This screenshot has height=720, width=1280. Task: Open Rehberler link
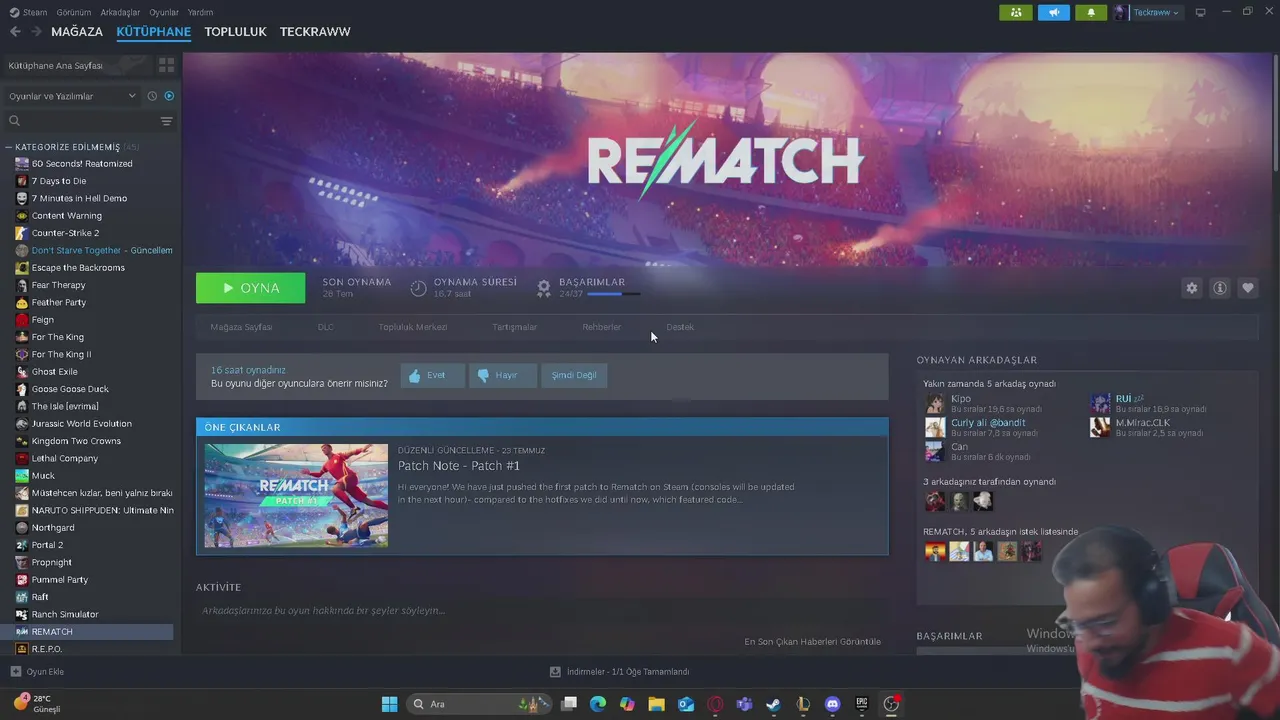coord(602,327)
